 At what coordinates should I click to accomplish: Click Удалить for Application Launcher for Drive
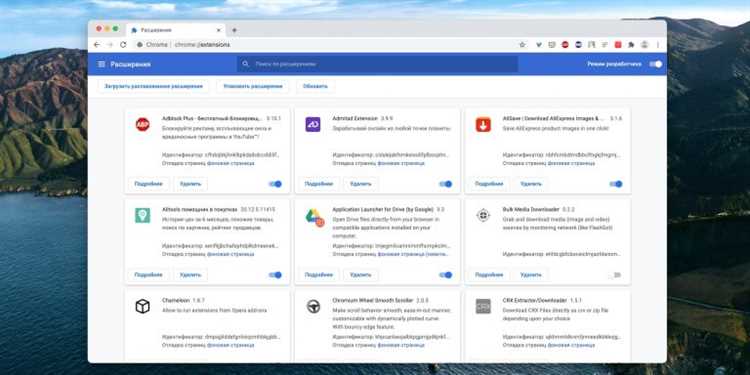[361, 275]
